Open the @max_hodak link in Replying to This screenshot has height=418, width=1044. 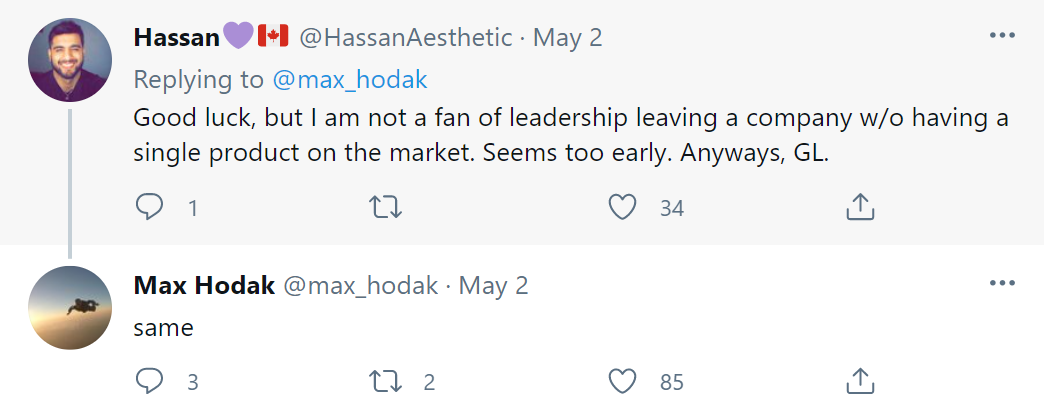point(350,79)
